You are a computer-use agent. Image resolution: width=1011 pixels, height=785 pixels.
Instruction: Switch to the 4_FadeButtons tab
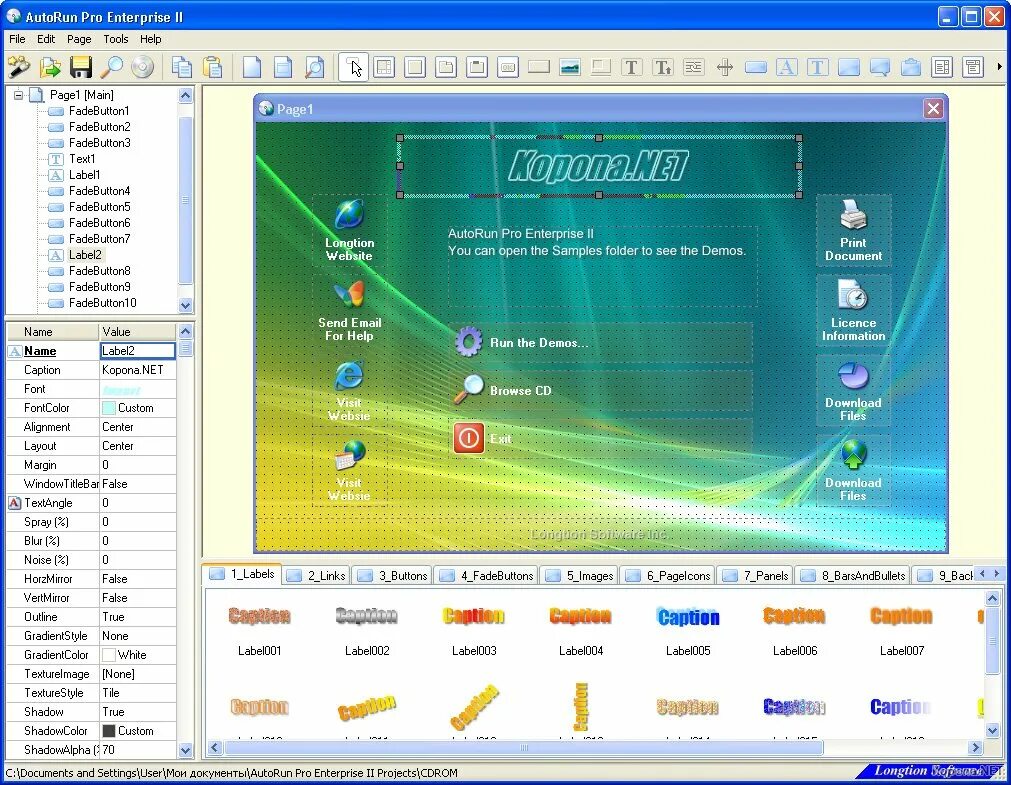point(487,575)
